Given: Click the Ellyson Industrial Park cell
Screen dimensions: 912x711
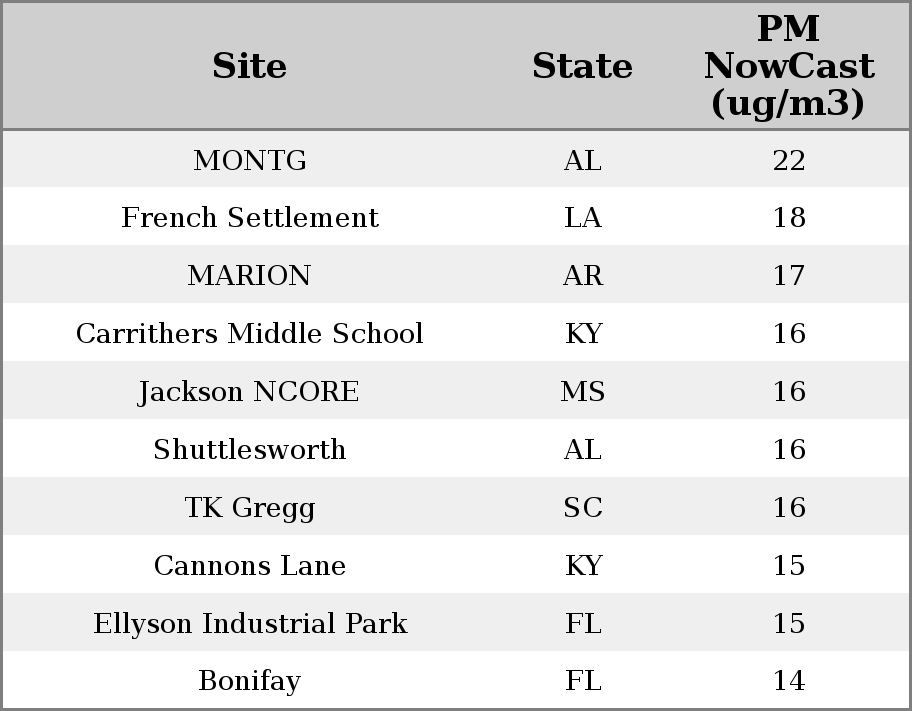Looking at the screenshot, I should point(250,624).
